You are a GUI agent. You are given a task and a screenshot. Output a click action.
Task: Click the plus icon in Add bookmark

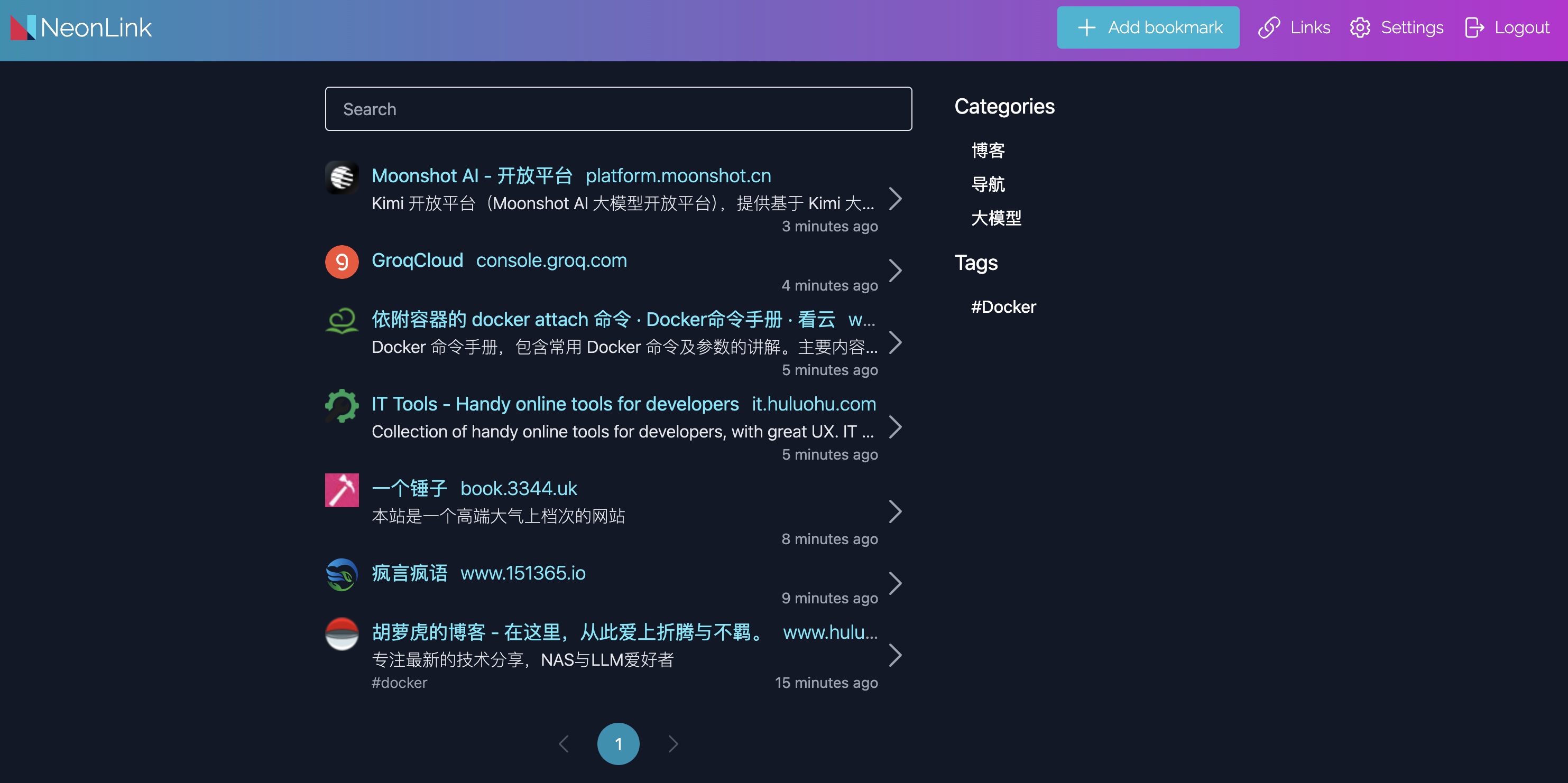(1086, 27)
